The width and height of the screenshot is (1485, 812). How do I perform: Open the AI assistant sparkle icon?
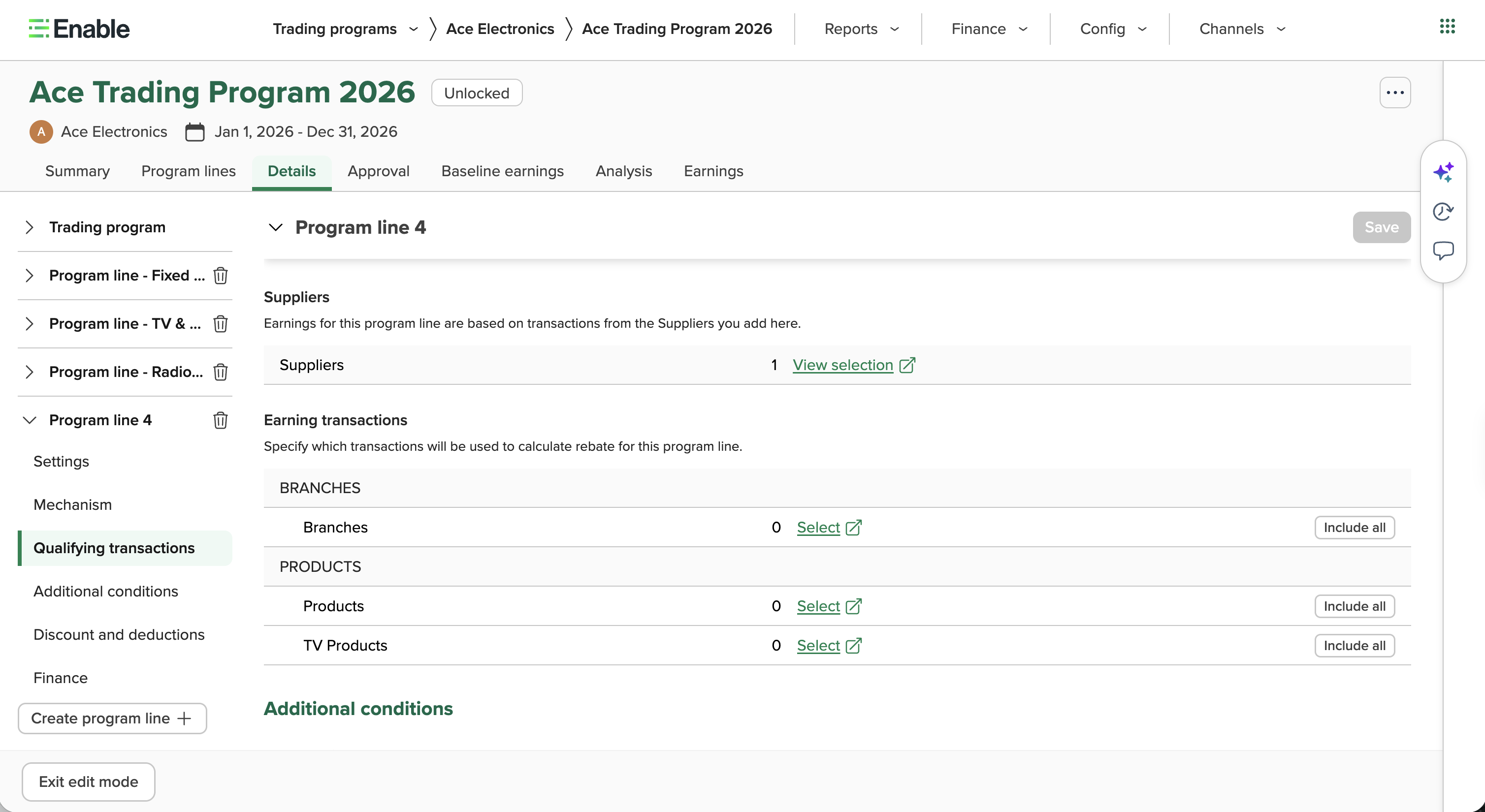click(x=1444, y=172)
